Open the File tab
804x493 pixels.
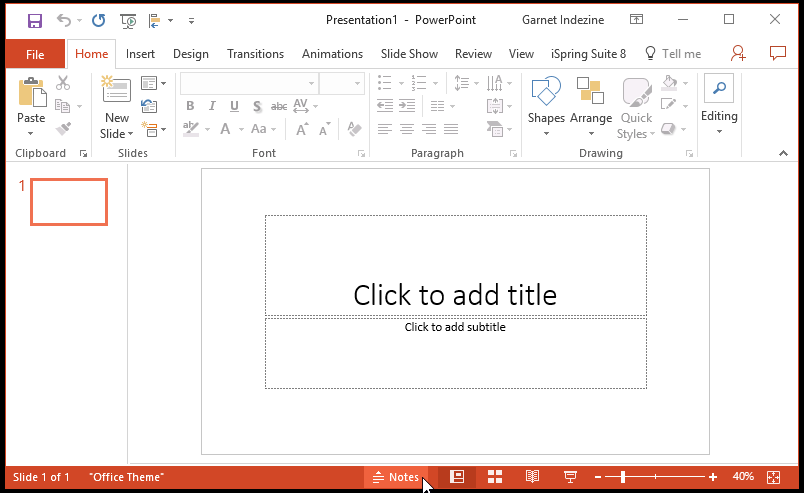35,54
